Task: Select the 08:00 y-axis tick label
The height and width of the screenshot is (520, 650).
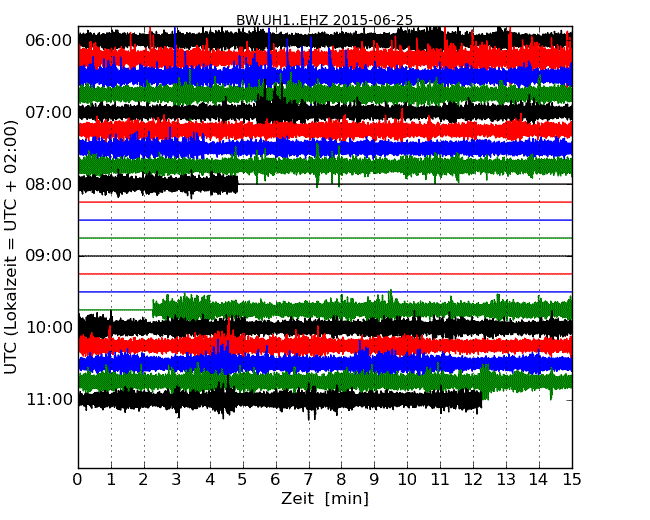Action: coord(48,185)
